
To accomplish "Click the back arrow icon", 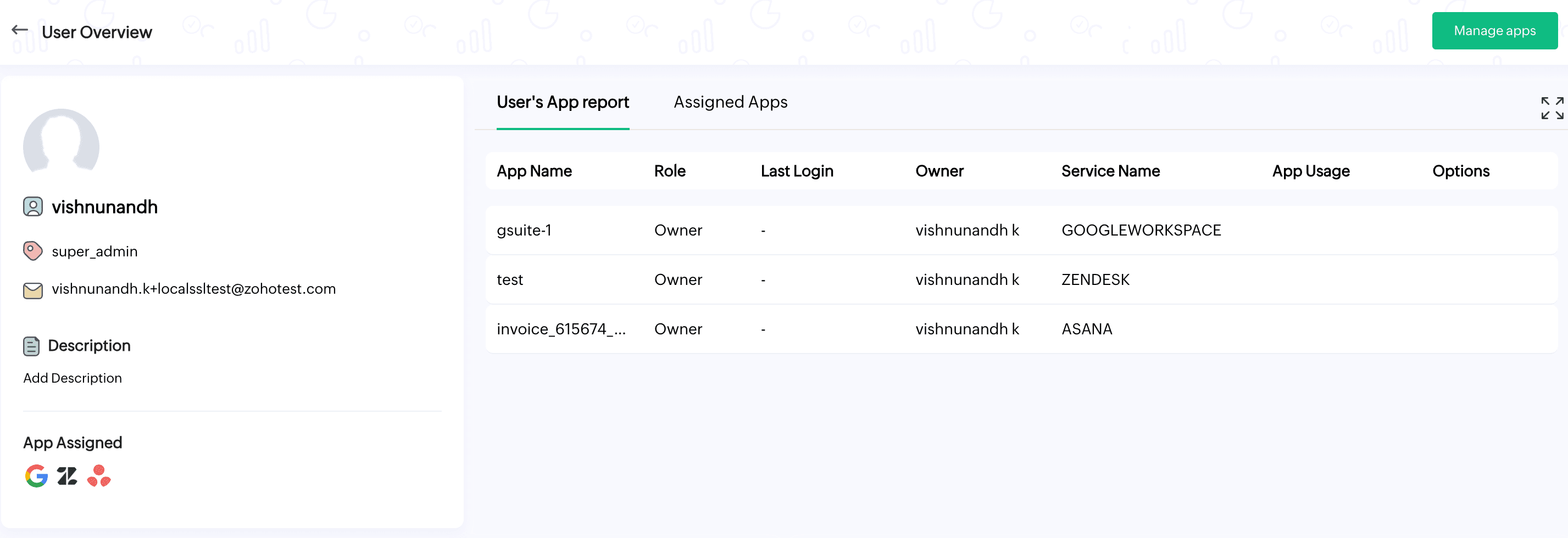I will click(20, 30).
